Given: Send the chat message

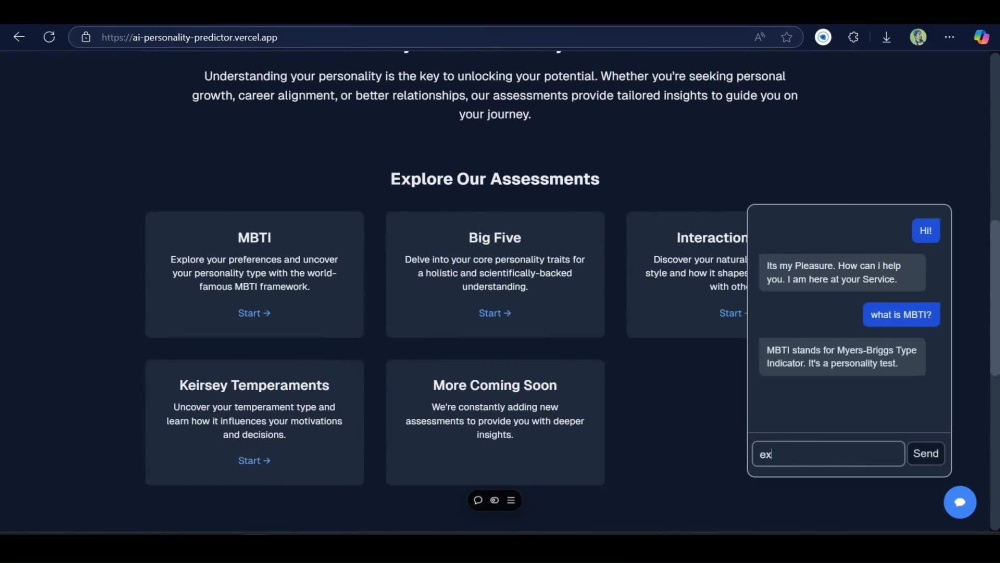Looking at the screenshot, I should pyautogui.click(x=925, y=453).
